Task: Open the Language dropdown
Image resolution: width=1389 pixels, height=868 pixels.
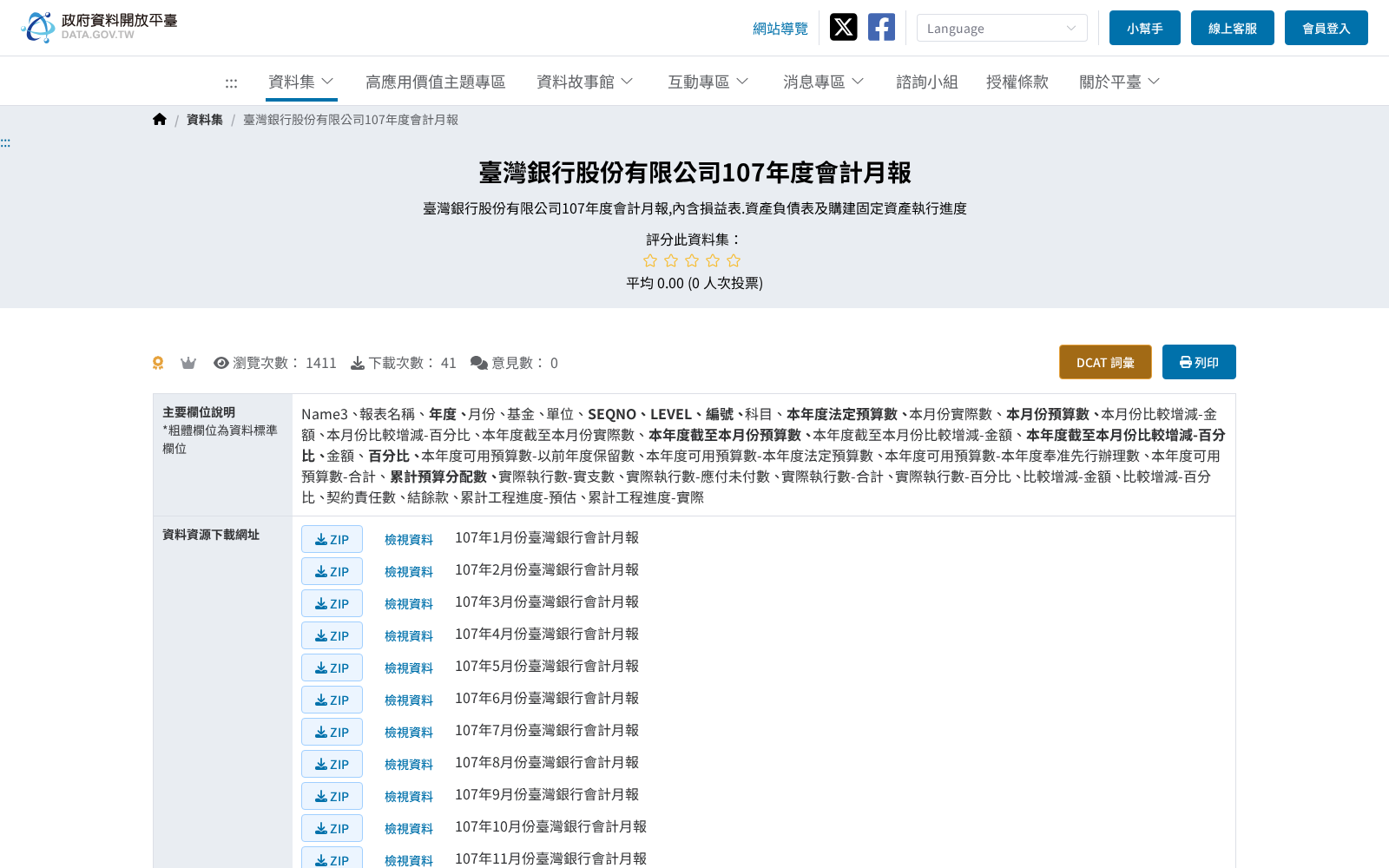Action: (1002, 28)
